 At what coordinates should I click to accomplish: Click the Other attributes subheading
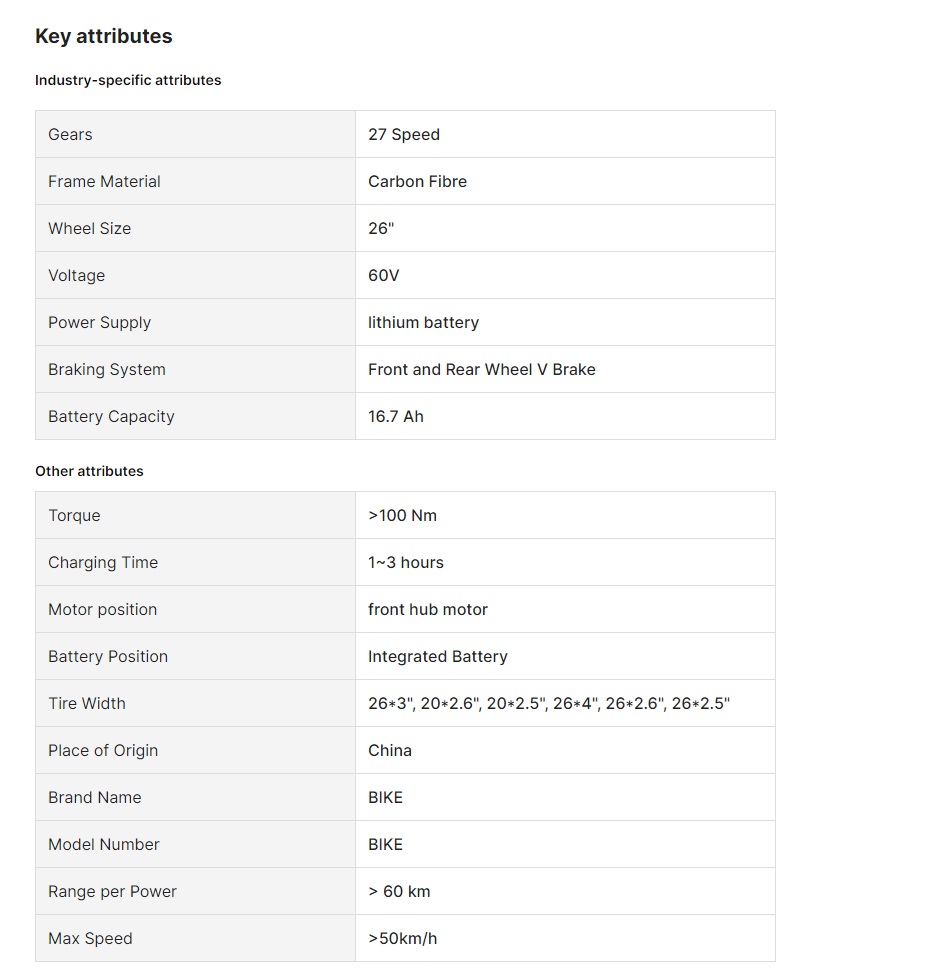pos(89,471)
